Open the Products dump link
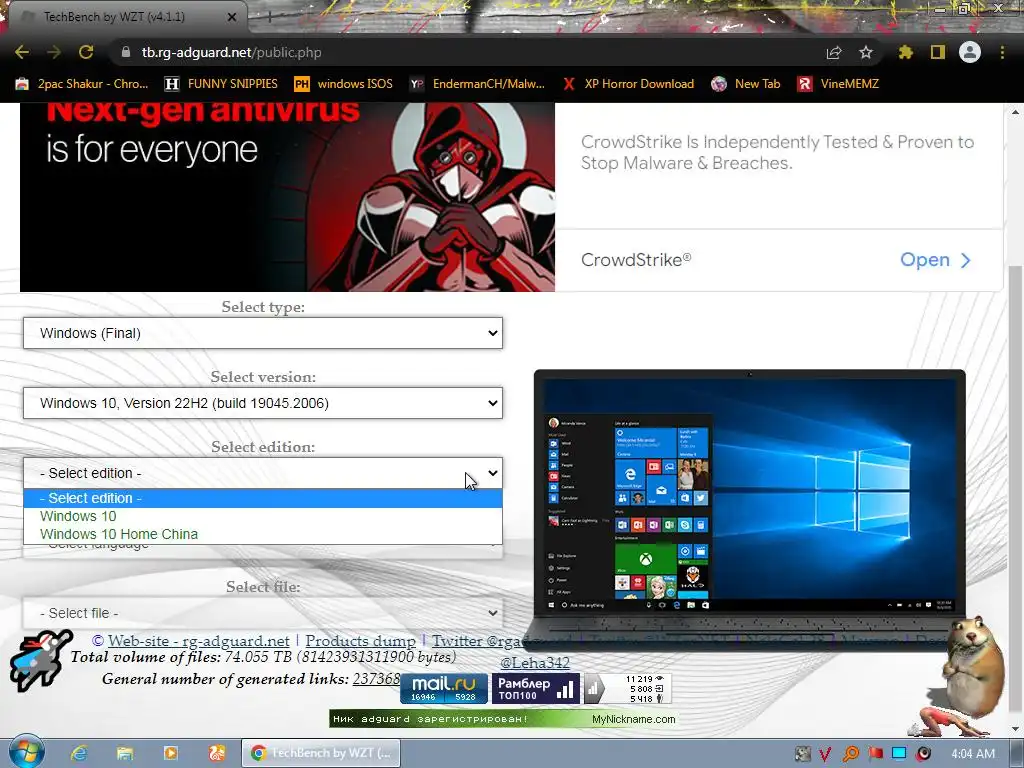Viewport: 1024px width, 768px height. point(360,641)
